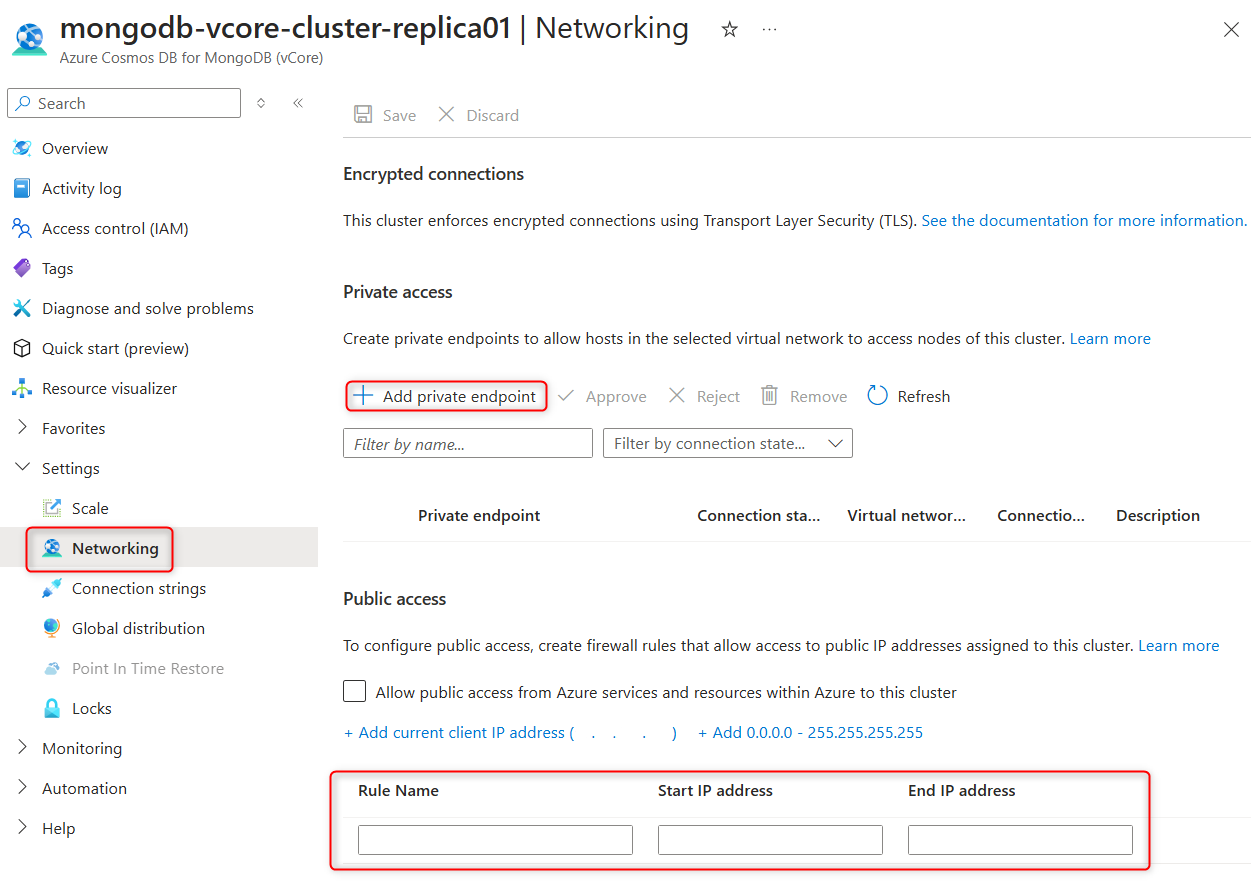Image resolution: width=1260 pixels, height=886 pixels.
Task: Collapse the sidebar with the double-chevron icon
Action: (x=297, y=102)
